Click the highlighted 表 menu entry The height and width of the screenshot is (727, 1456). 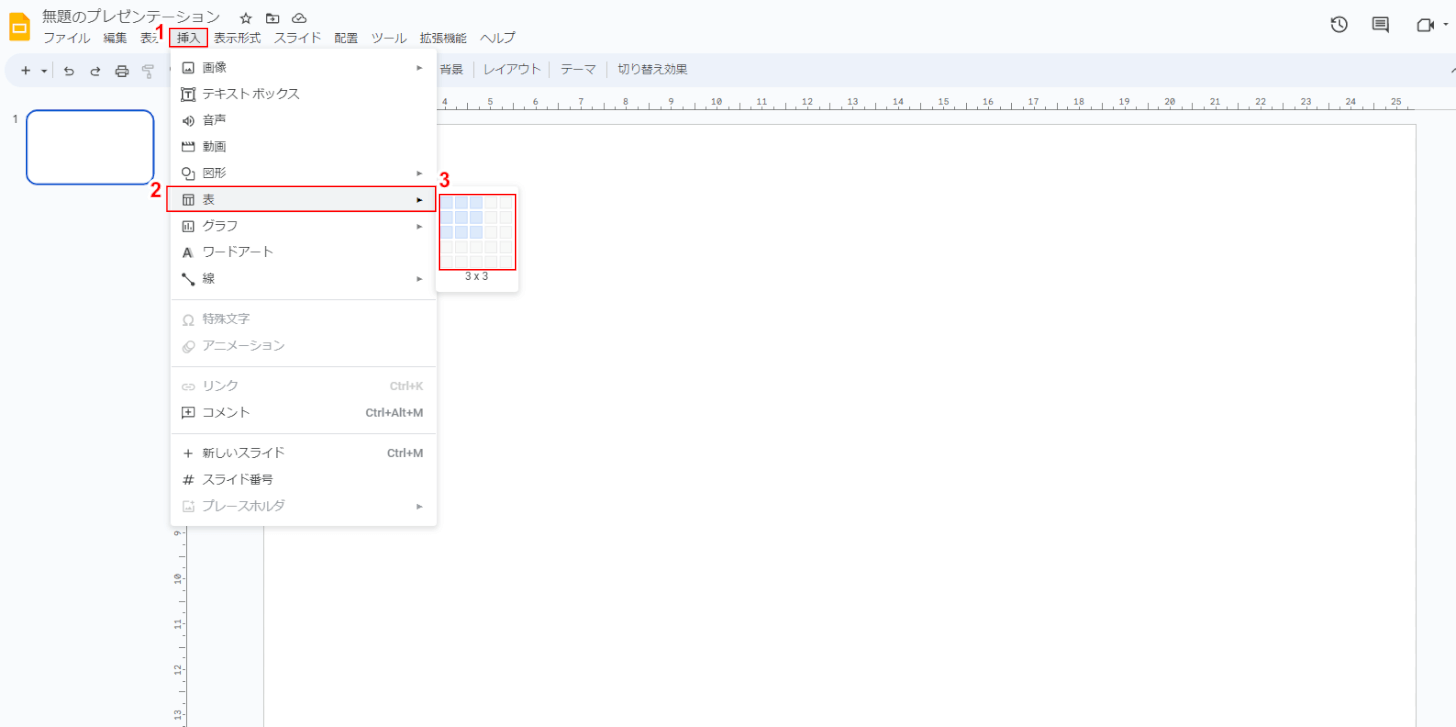point(301,199)
